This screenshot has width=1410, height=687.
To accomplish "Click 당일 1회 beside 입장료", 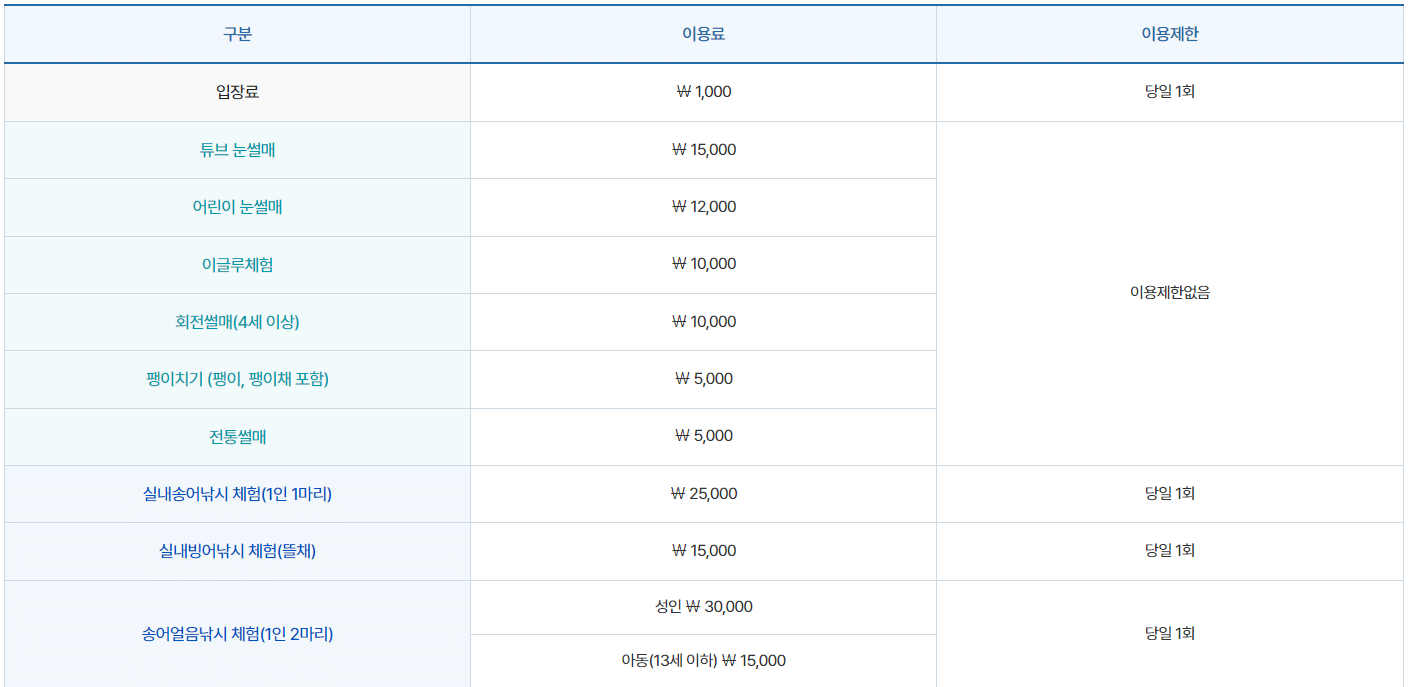I will (1170, 91).
